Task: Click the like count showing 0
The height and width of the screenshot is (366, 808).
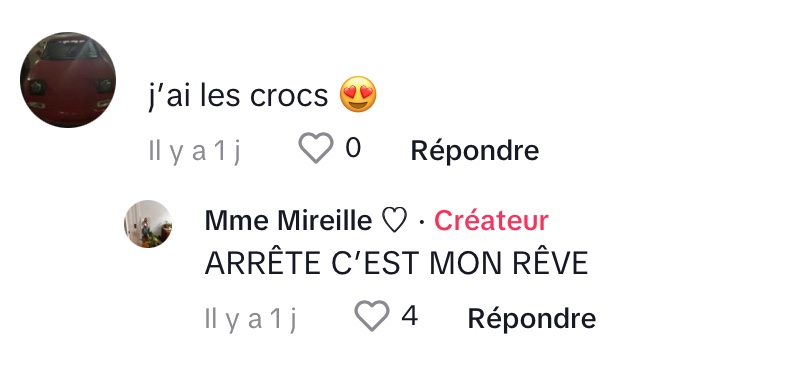Action: point(353,148)
